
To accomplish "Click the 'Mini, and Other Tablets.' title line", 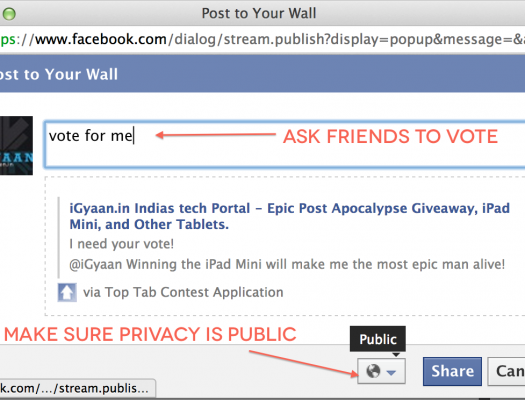I will tap(149, 224).
